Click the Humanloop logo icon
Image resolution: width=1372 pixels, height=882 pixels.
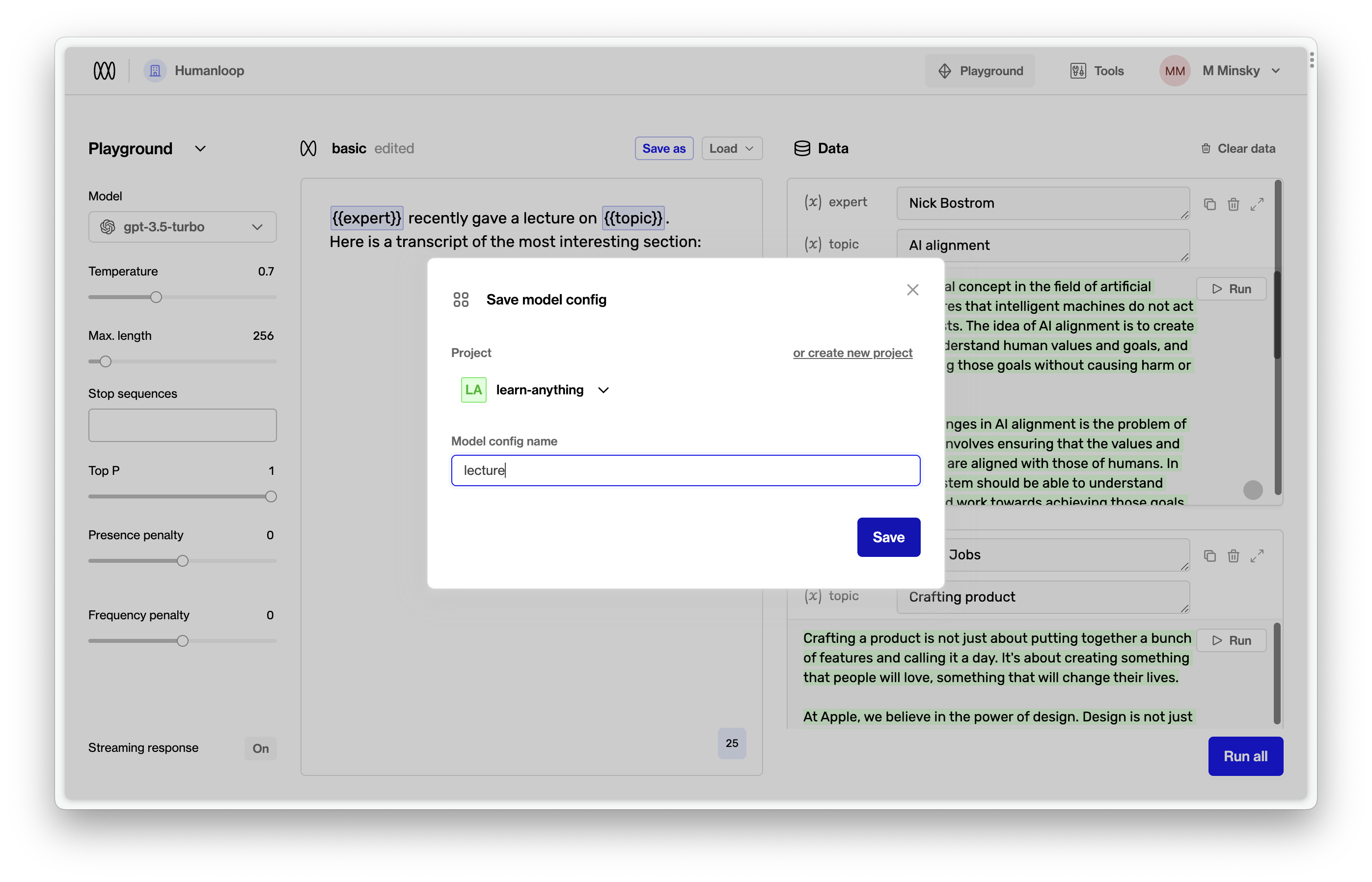coord(104,70)
